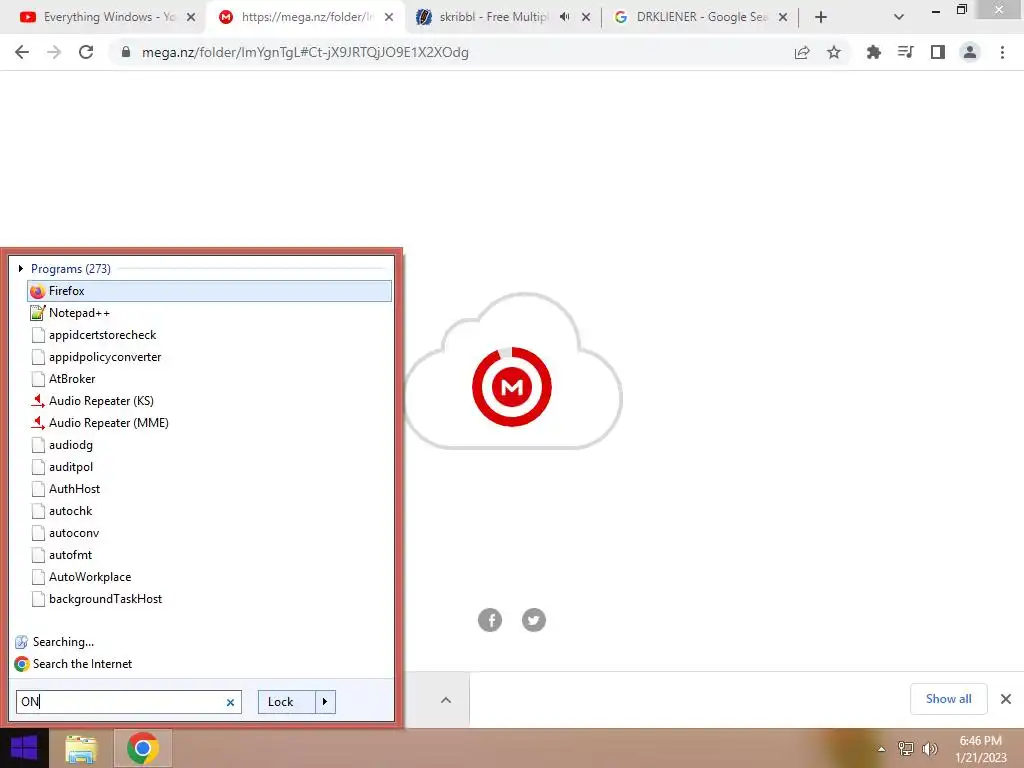Collapse the Programs (273) group
Viewport: 1024px width, 768px height.
pyautogui.click(x=21, y=268)
